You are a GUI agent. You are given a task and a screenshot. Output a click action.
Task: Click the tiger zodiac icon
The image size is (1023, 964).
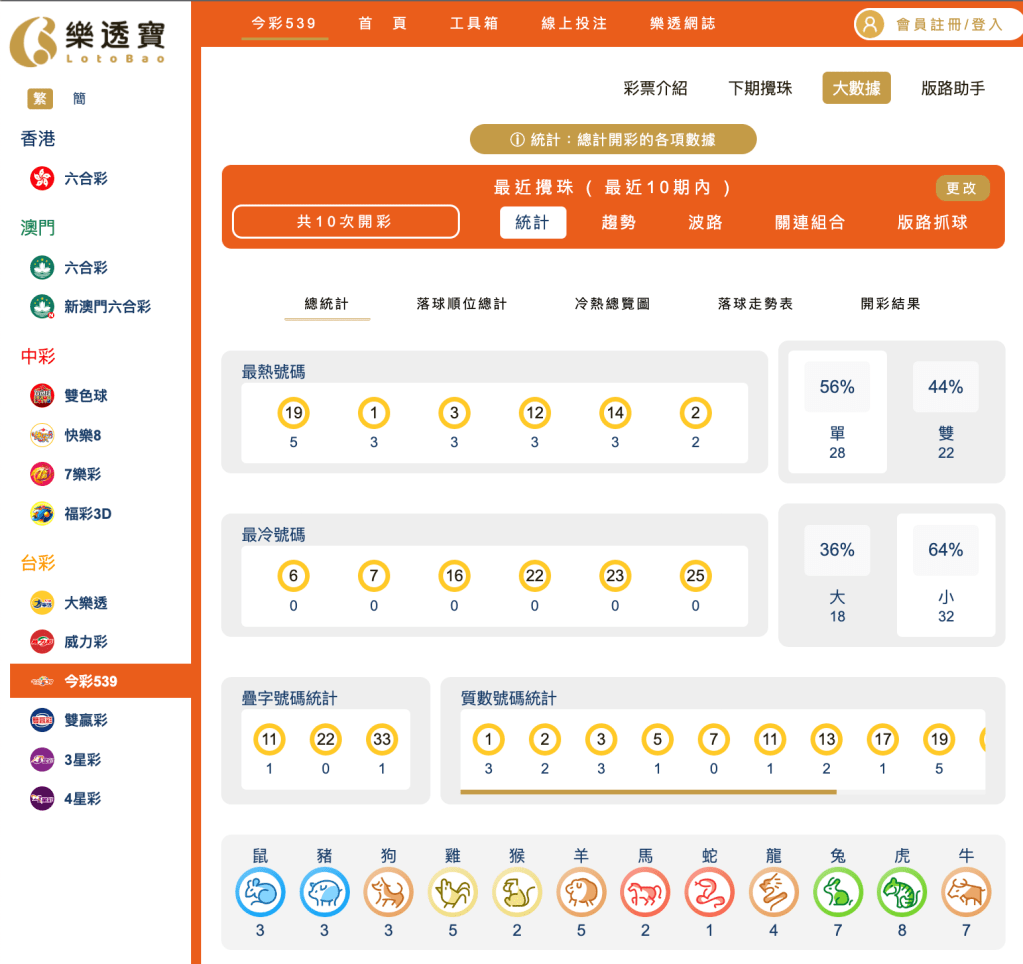coord(901,893)
